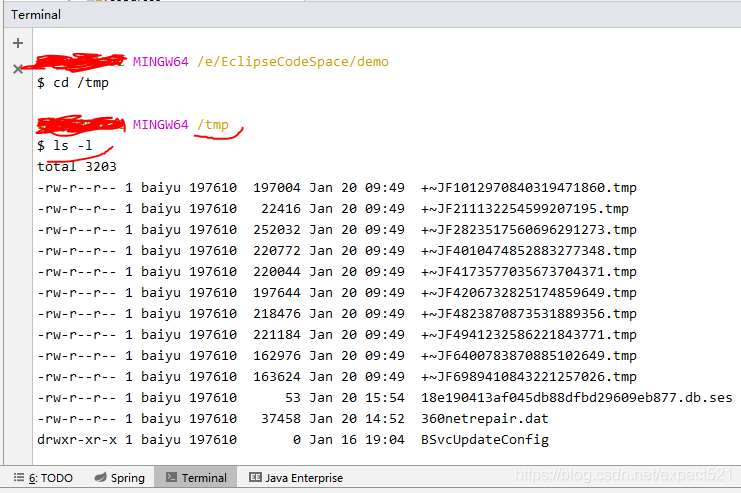Click the Spring leaf icon

[100, 477]
